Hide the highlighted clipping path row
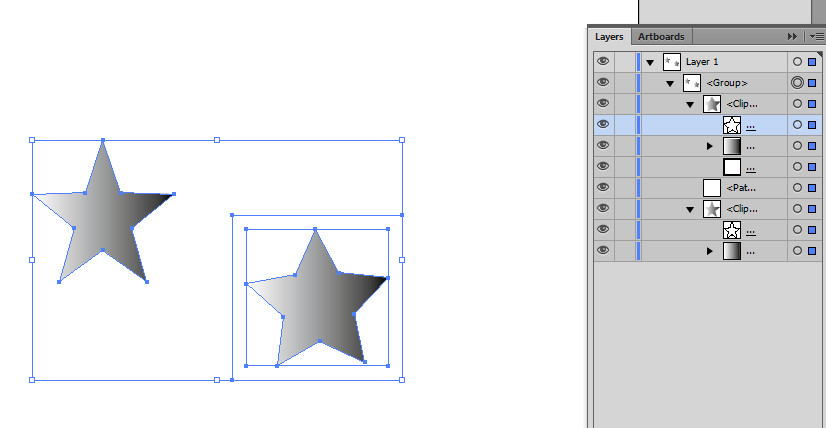This screenshot has width=826, height=428. pyautogui.click(x=603, y=124)
